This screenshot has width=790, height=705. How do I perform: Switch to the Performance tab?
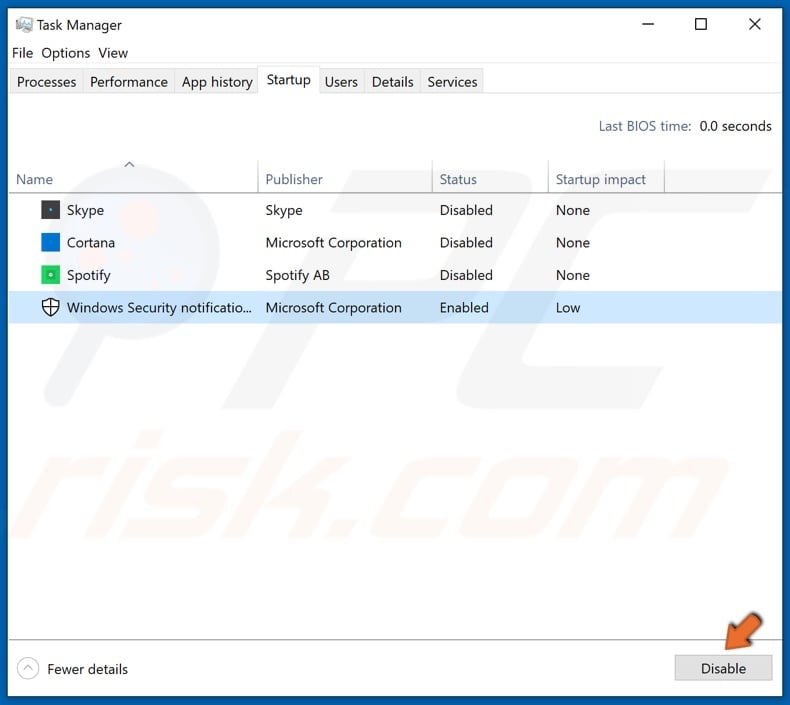click(x=129, y=82)
